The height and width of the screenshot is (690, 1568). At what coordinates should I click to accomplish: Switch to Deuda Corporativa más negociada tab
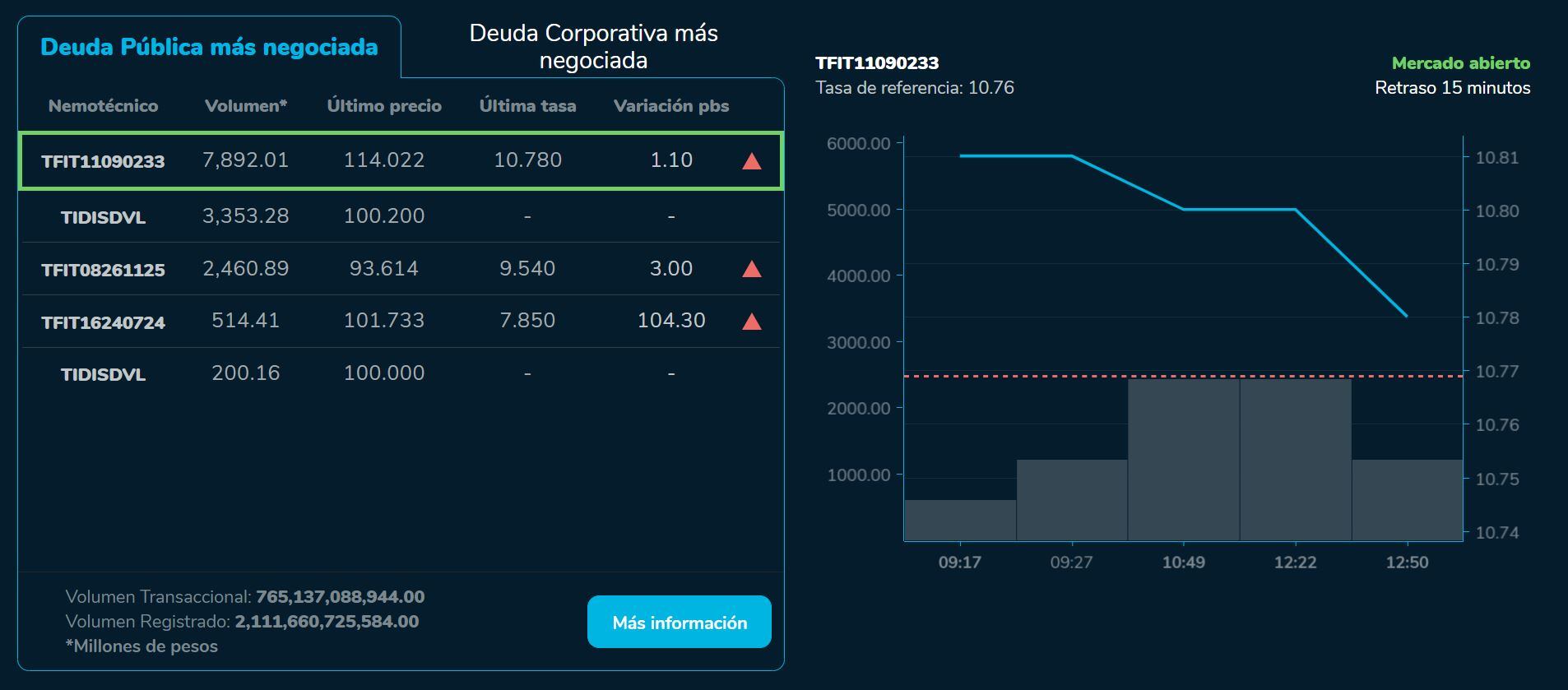tap(594, 46)
